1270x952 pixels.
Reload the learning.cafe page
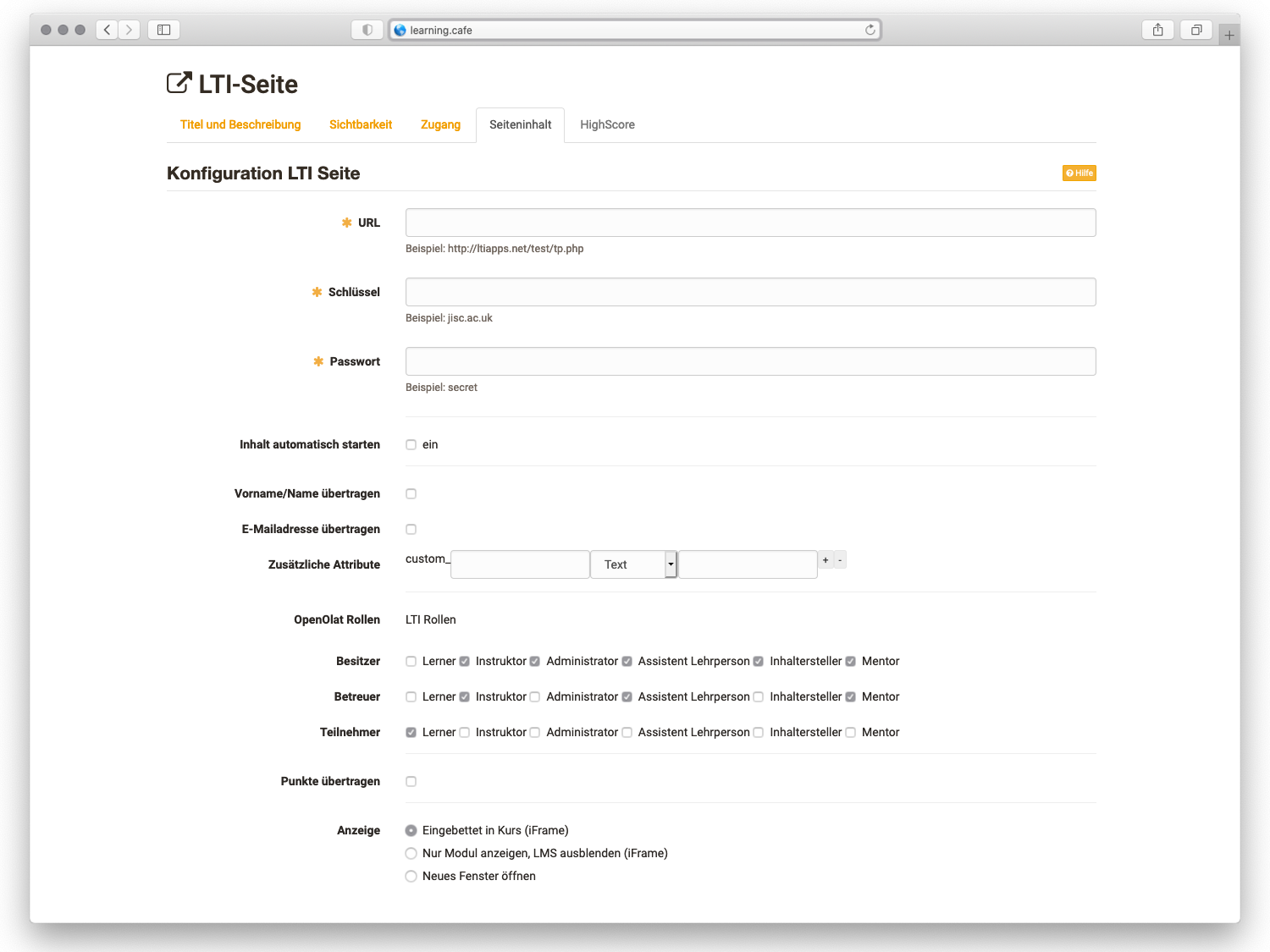(870, 30)
